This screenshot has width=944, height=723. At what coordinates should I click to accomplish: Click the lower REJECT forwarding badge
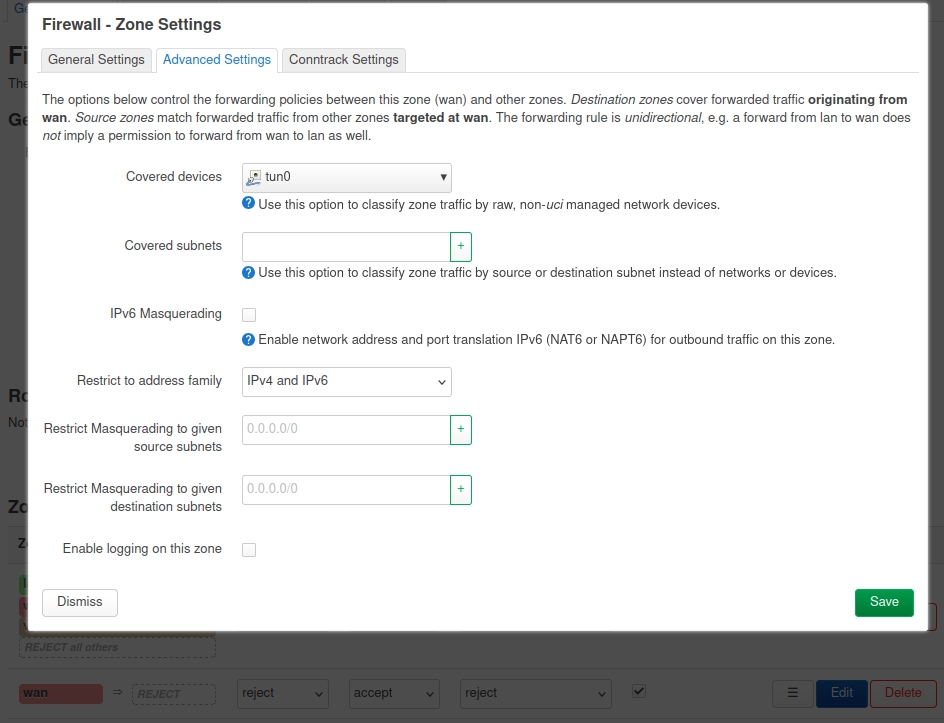(x=174, y=694)
